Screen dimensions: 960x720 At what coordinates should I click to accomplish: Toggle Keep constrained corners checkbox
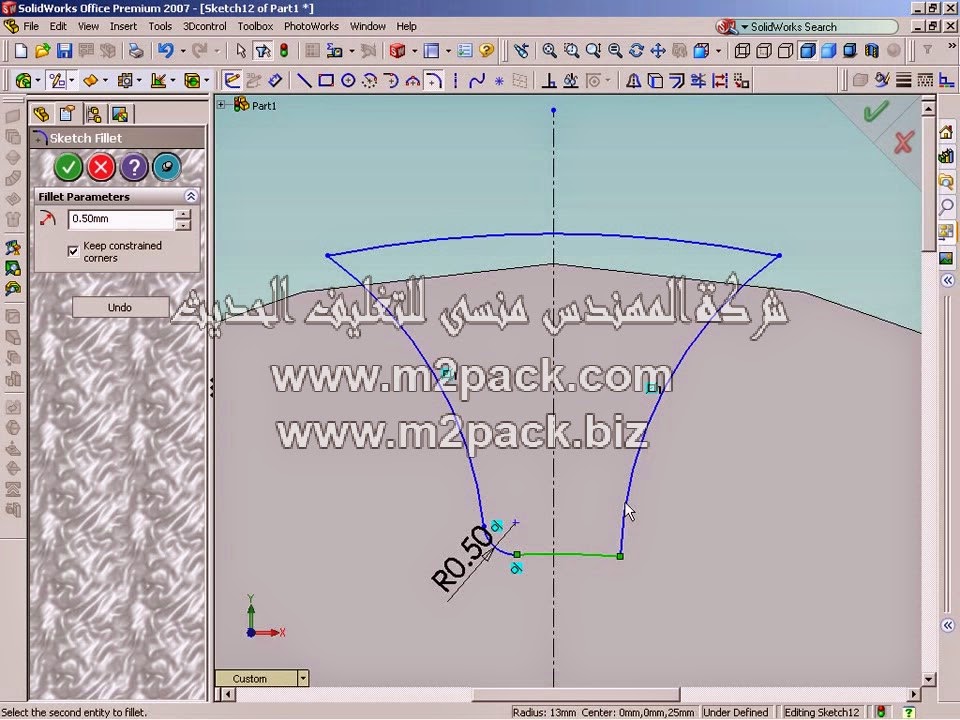tap(73, 251)
